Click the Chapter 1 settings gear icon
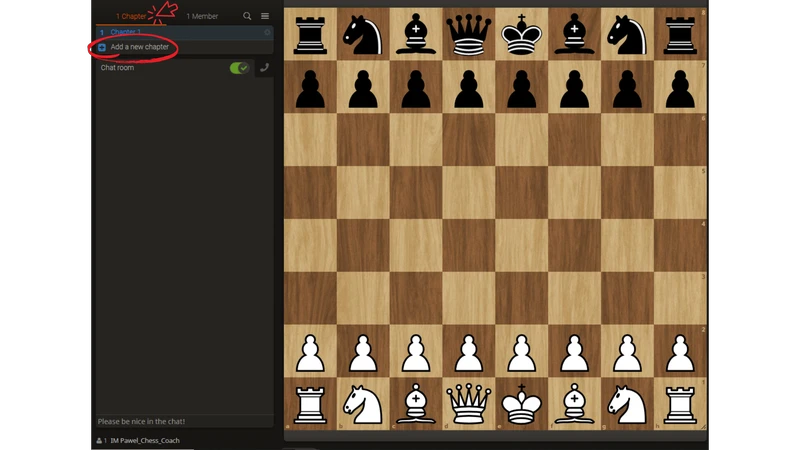 pyautogui.click(x=267, y=33)
